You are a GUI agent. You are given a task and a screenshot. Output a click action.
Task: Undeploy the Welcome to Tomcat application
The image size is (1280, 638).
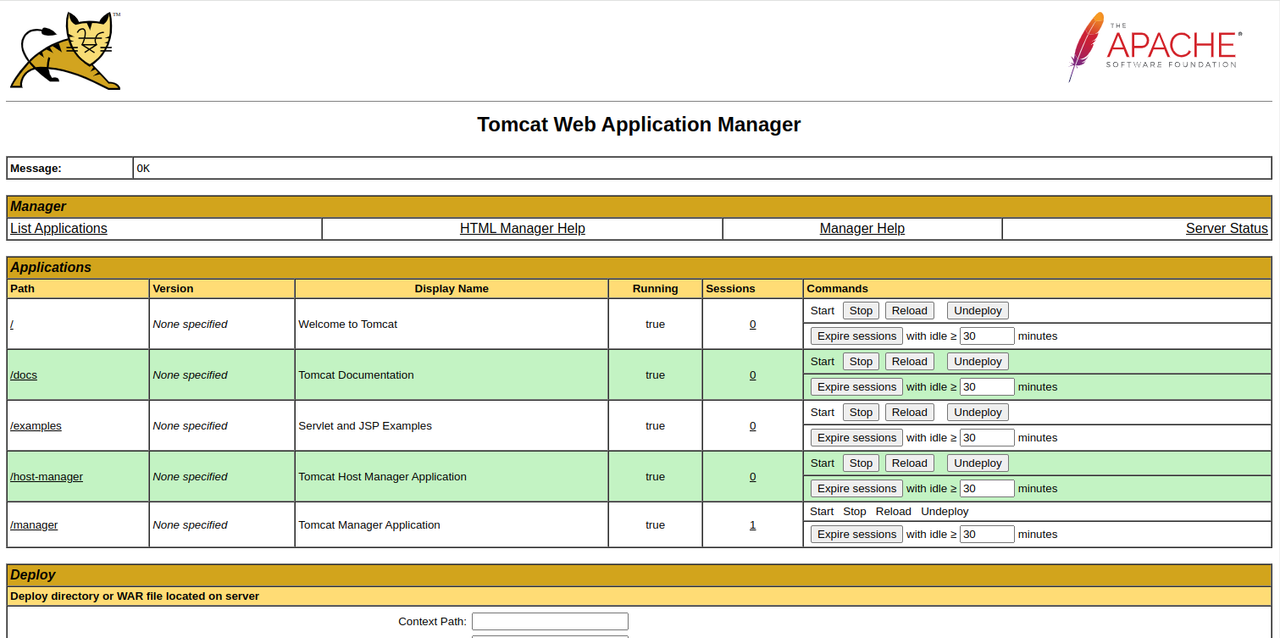(x=978, y=310)
